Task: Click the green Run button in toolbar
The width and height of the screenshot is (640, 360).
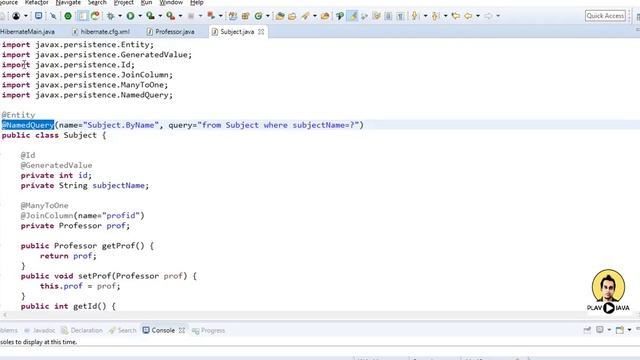Action: 130,16
